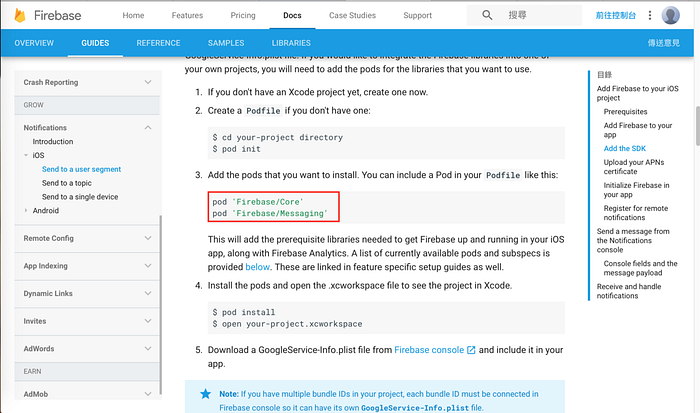
Task: Open the Pricing nav item
Action: pyautogui.click(x=243, y=15)
